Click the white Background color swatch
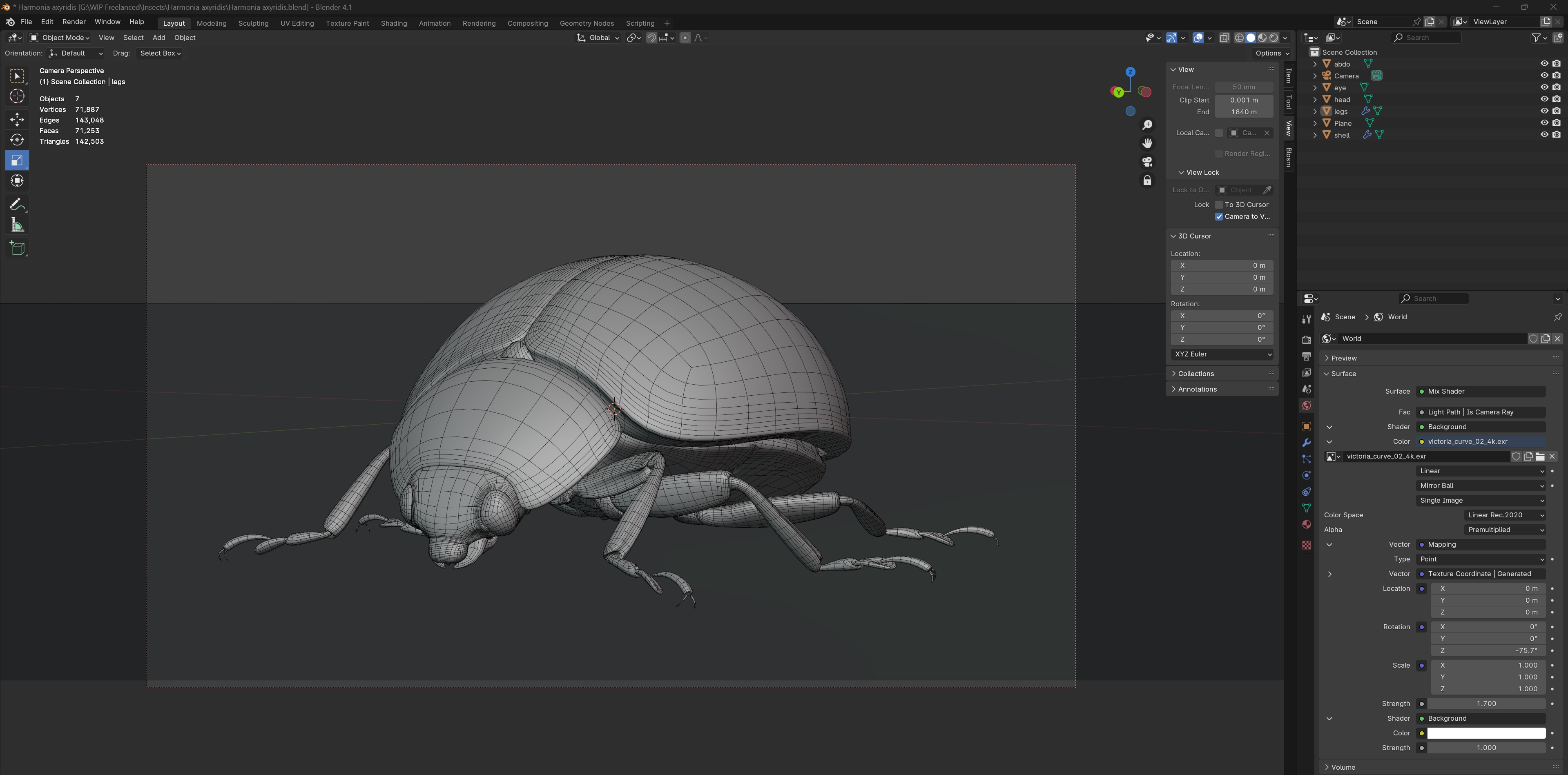The image size is (1568, 775). (1486, 733)
